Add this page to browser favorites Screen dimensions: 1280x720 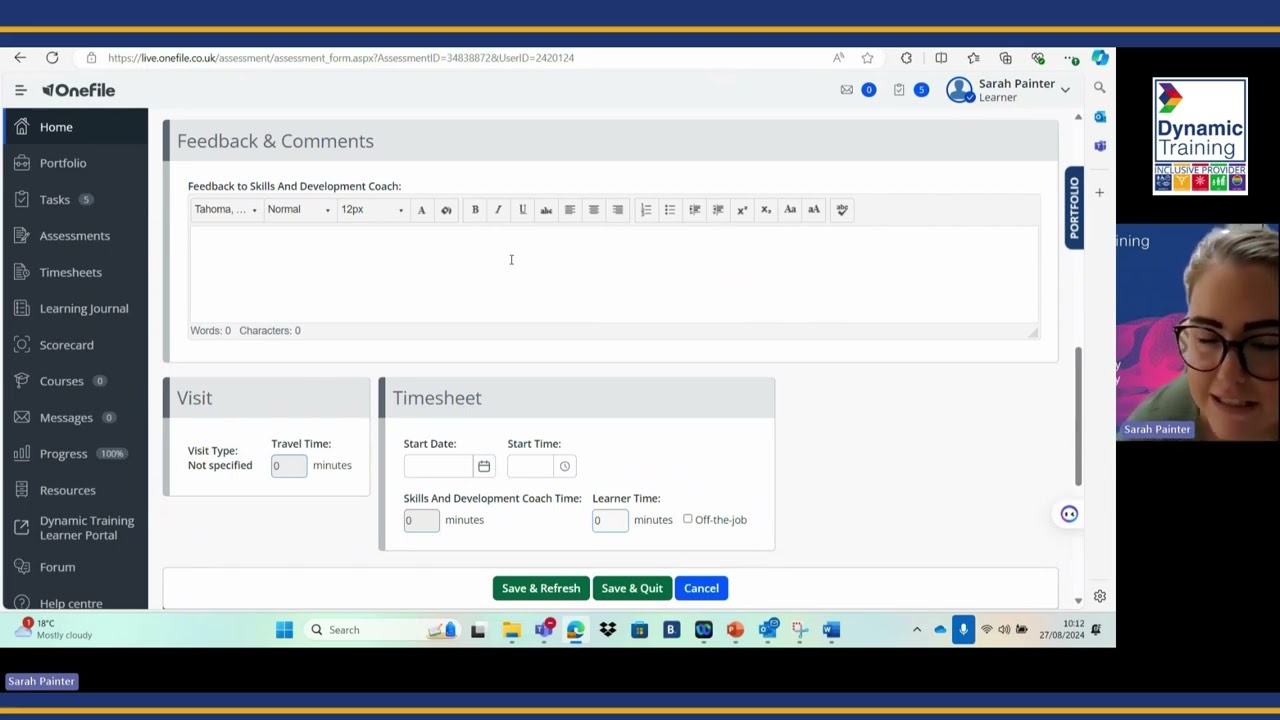(x=867, y=58)
